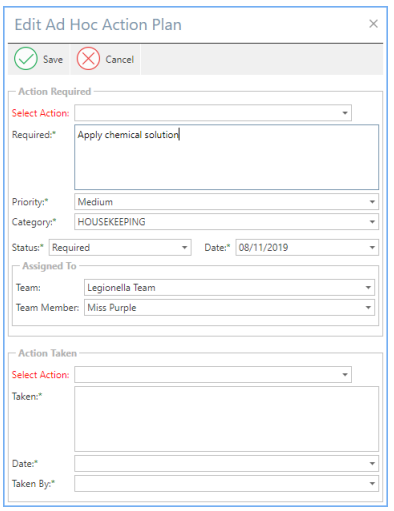
Task: Click into the Taken text area
Action: click(x=226, y=419)
